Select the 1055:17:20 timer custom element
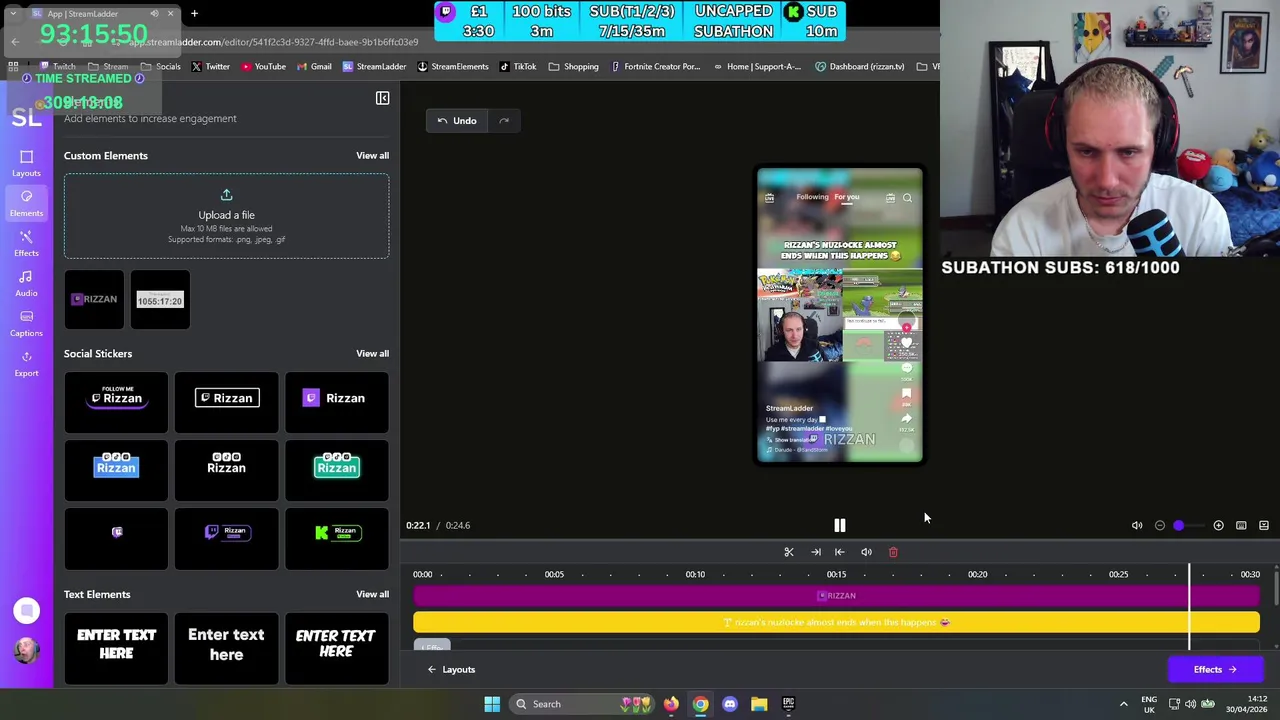The image size is (1280, 720). (160, 300)
